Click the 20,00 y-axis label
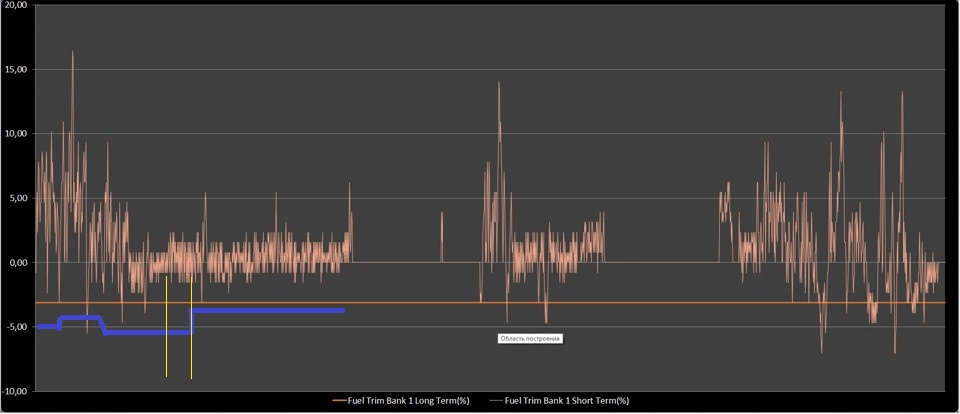 point(14,5)
